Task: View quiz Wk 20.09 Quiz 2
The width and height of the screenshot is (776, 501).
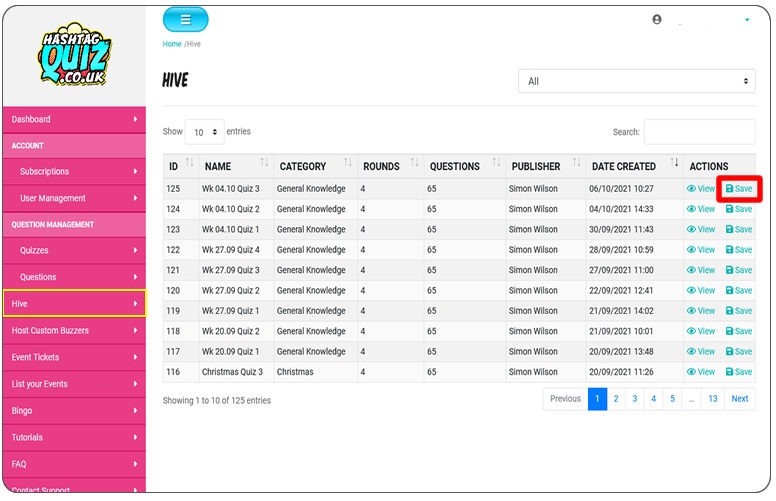Action: (x=701, y=331)
